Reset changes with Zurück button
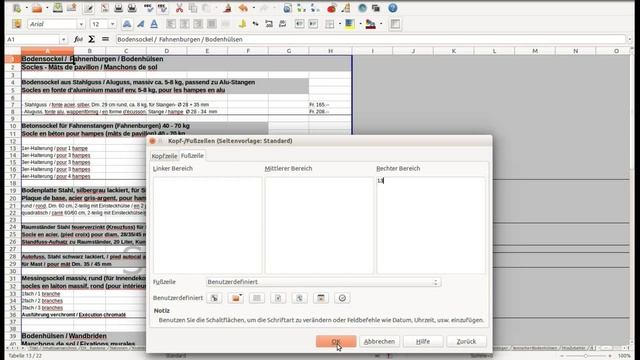Image resolution: width=640 pixels, height=360 pixels. (466, 341)
